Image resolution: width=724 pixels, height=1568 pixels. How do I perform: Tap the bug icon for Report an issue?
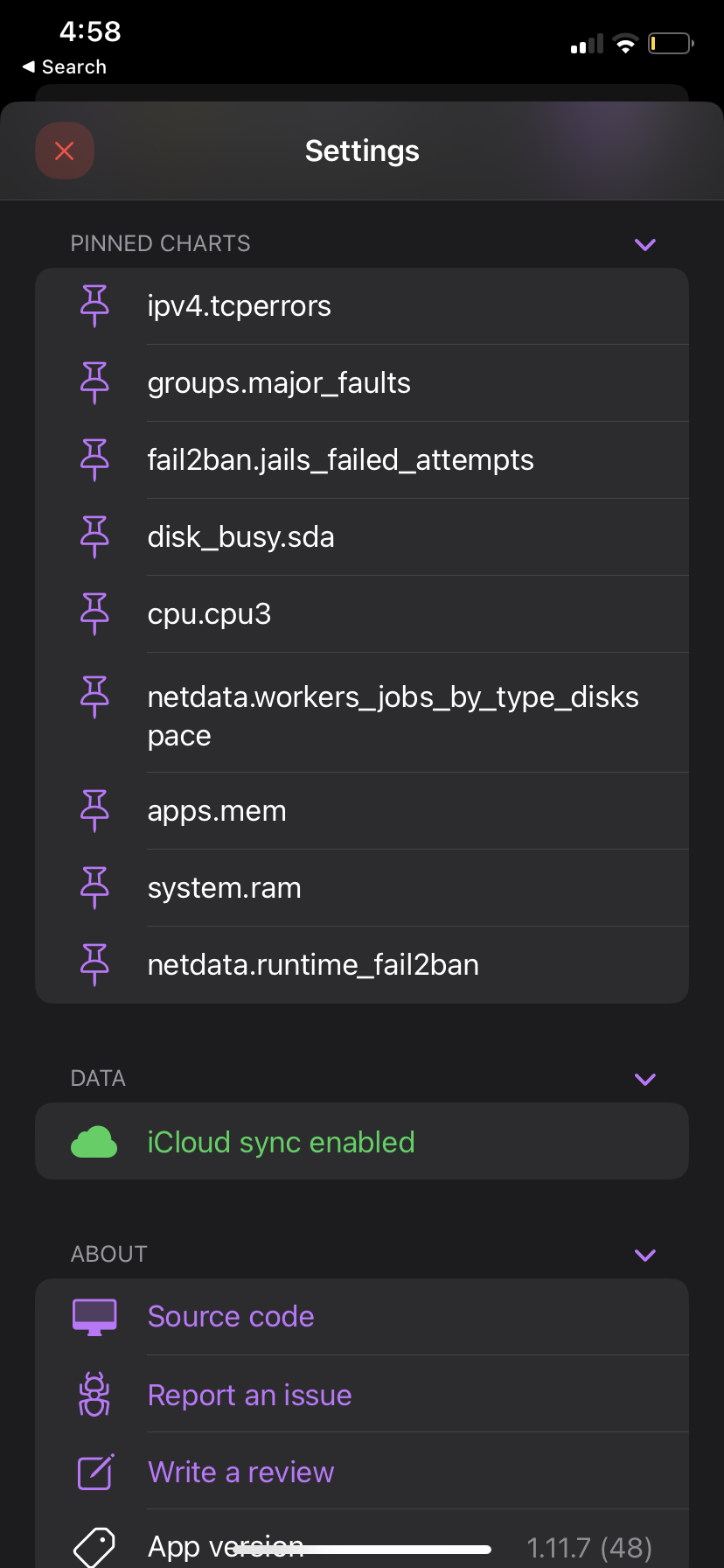pos(94,1394)
